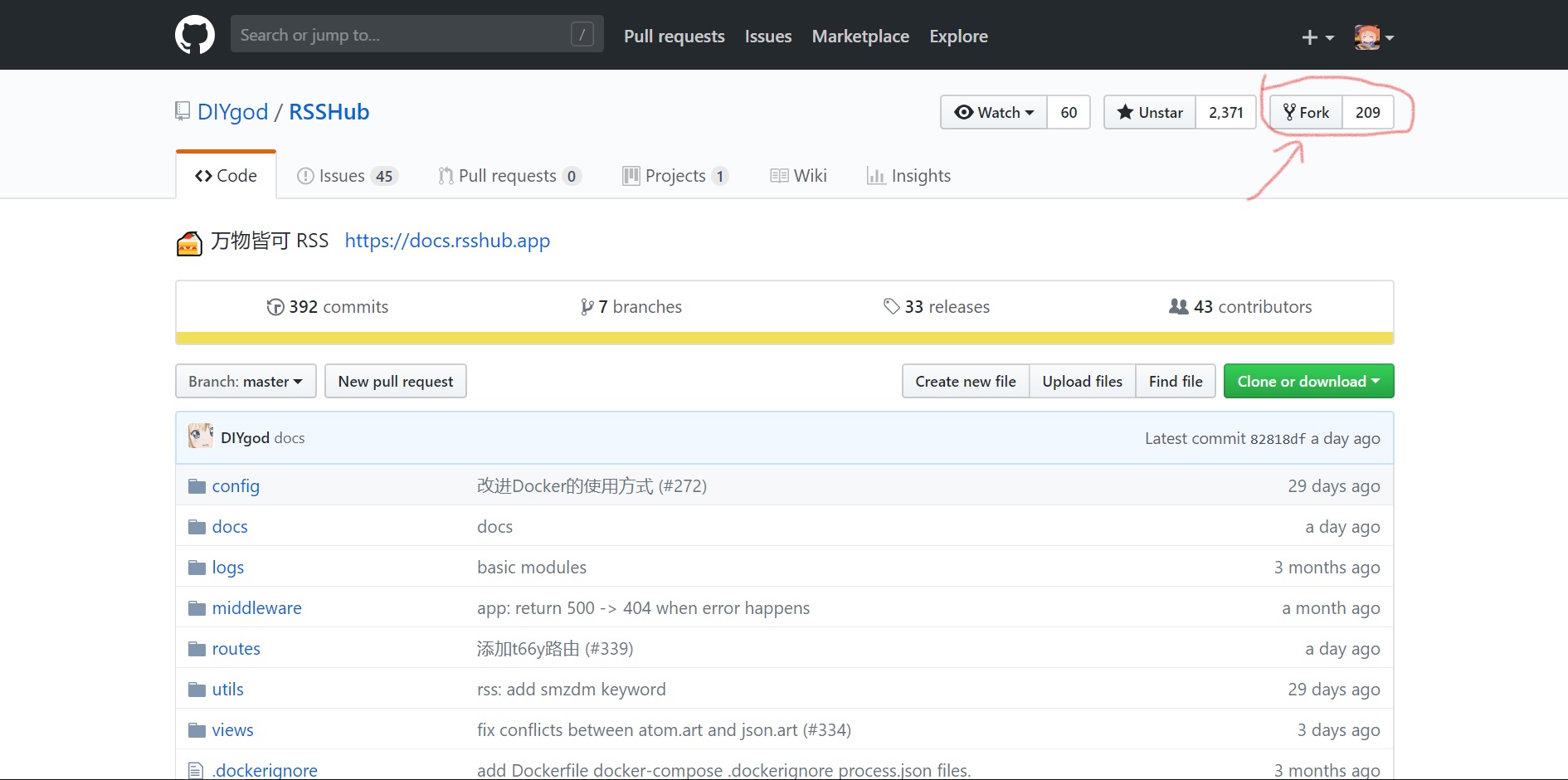Switch to the Insights tab
Viewport: 1568px width, 780px height.
point(908,176)
